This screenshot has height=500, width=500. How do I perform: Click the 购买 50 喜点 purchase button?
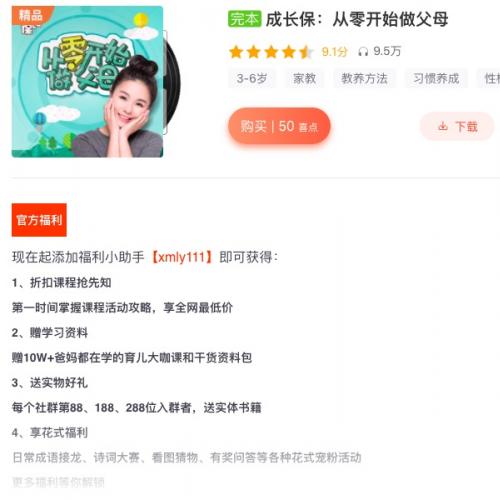pos(279,126)
